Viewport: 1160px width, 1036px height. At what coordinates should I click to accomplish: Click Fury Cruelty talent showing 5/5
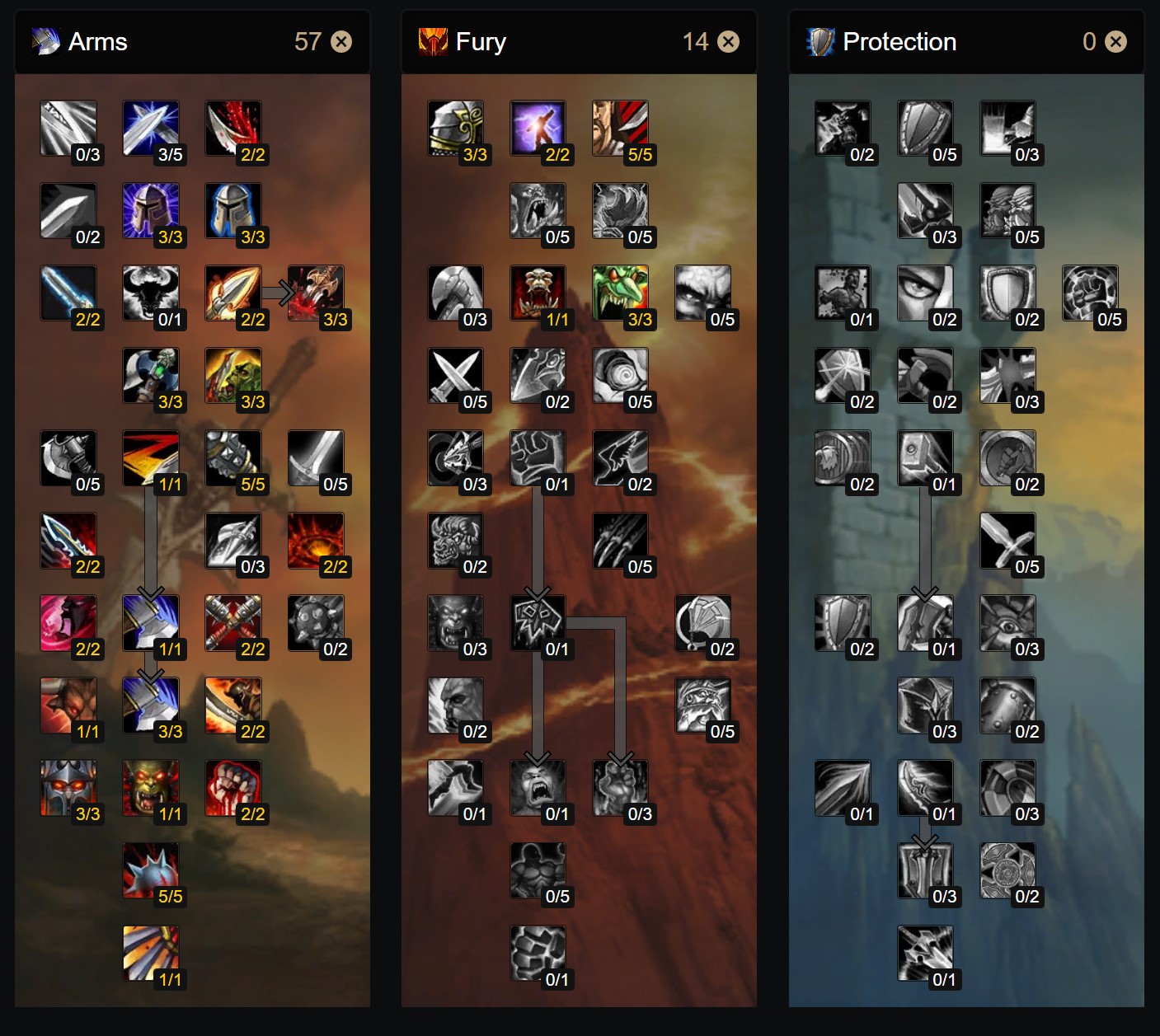[621, 129]
